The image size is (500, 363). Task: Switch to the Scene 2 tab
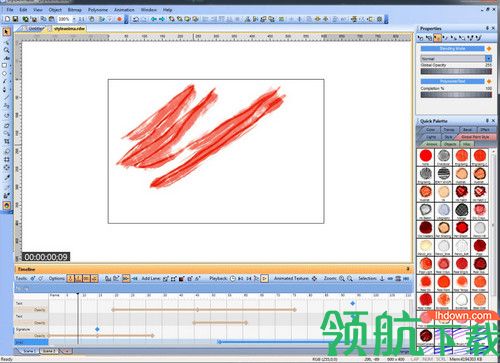[x=49, y=351]
